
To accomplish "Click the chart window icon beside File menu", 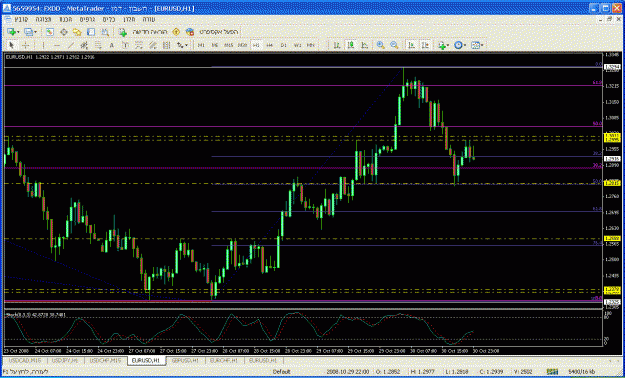I will 8,19.
